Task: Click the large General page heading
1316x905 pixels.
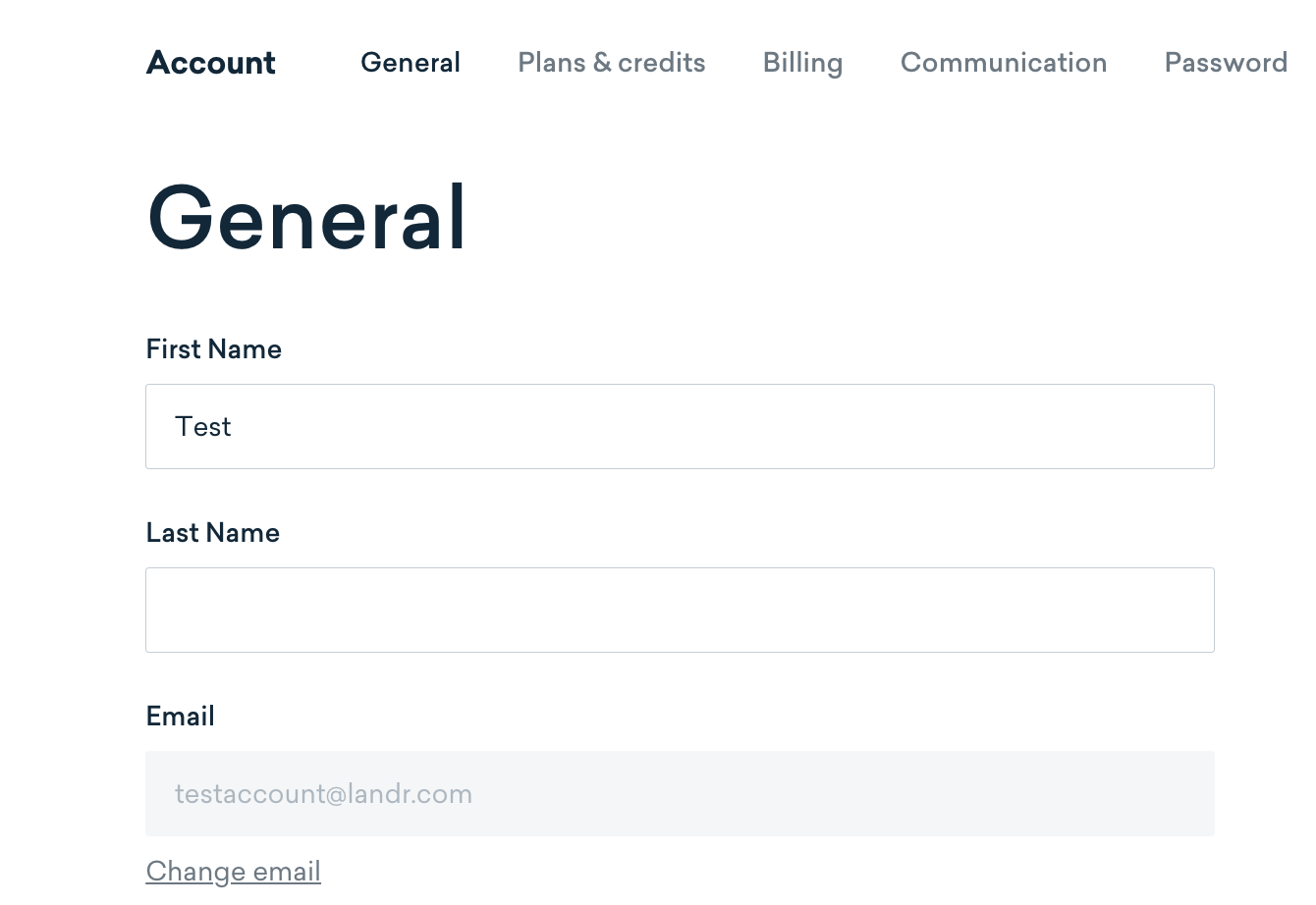Action: click(x=306, y=218)
